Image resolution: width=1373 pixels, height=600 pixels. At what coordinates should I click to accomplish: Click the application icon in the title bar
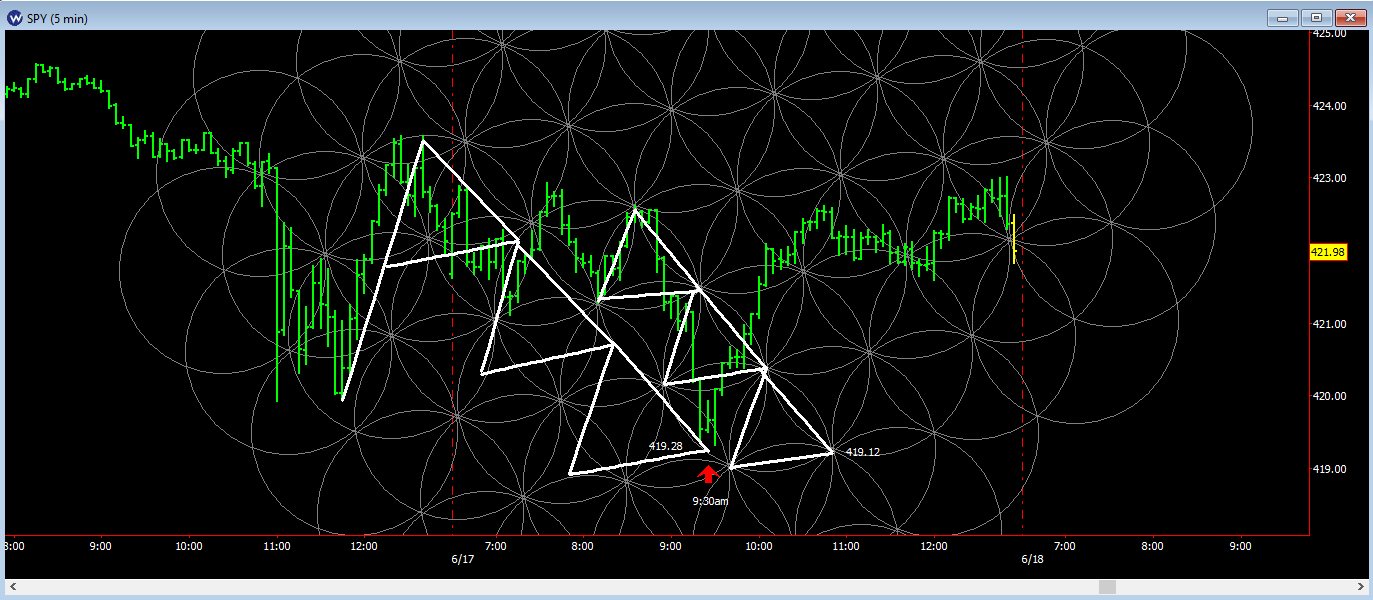tap(15, 17)
